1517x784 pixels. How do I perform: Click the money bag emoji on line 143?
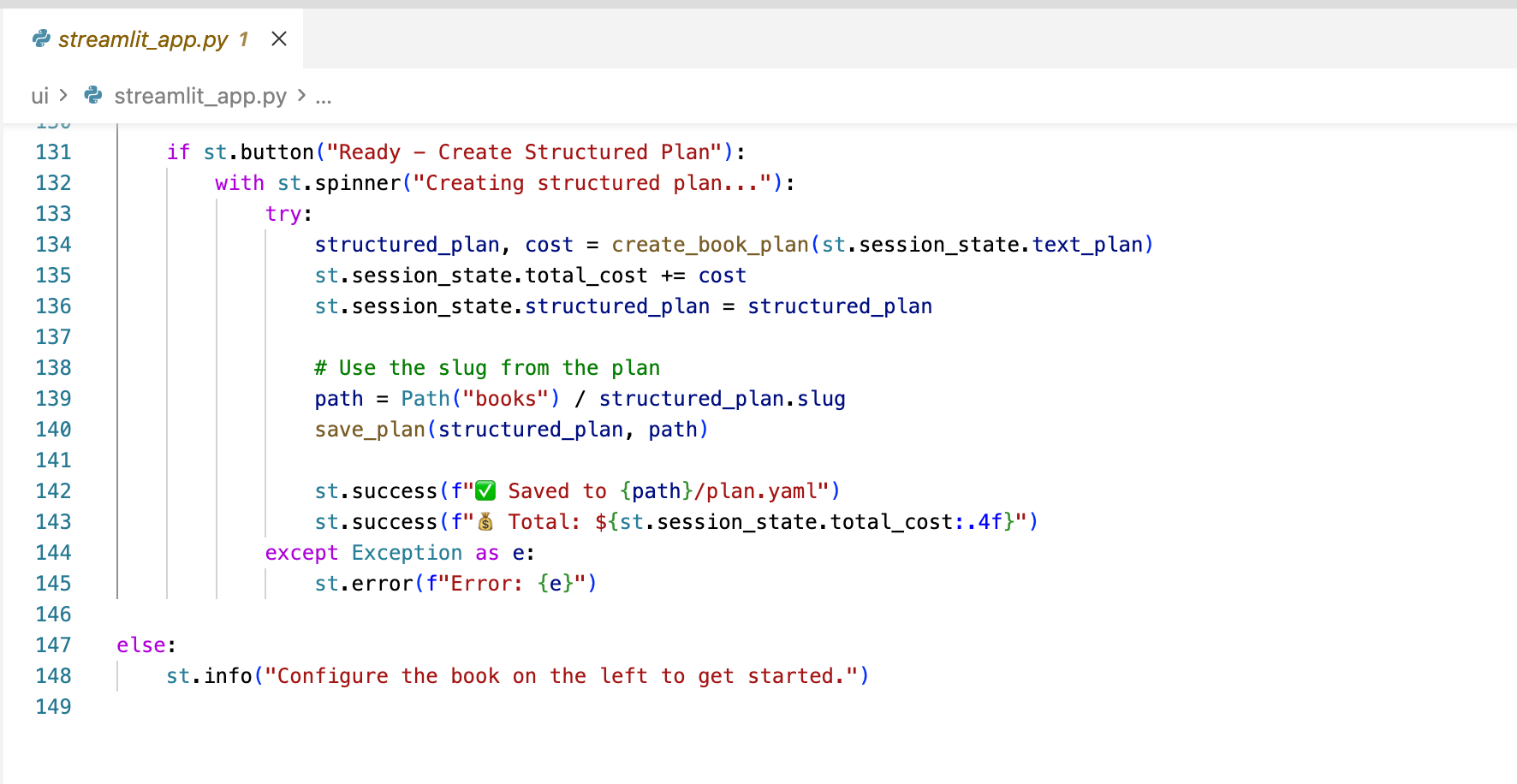[x=485, y=521]
